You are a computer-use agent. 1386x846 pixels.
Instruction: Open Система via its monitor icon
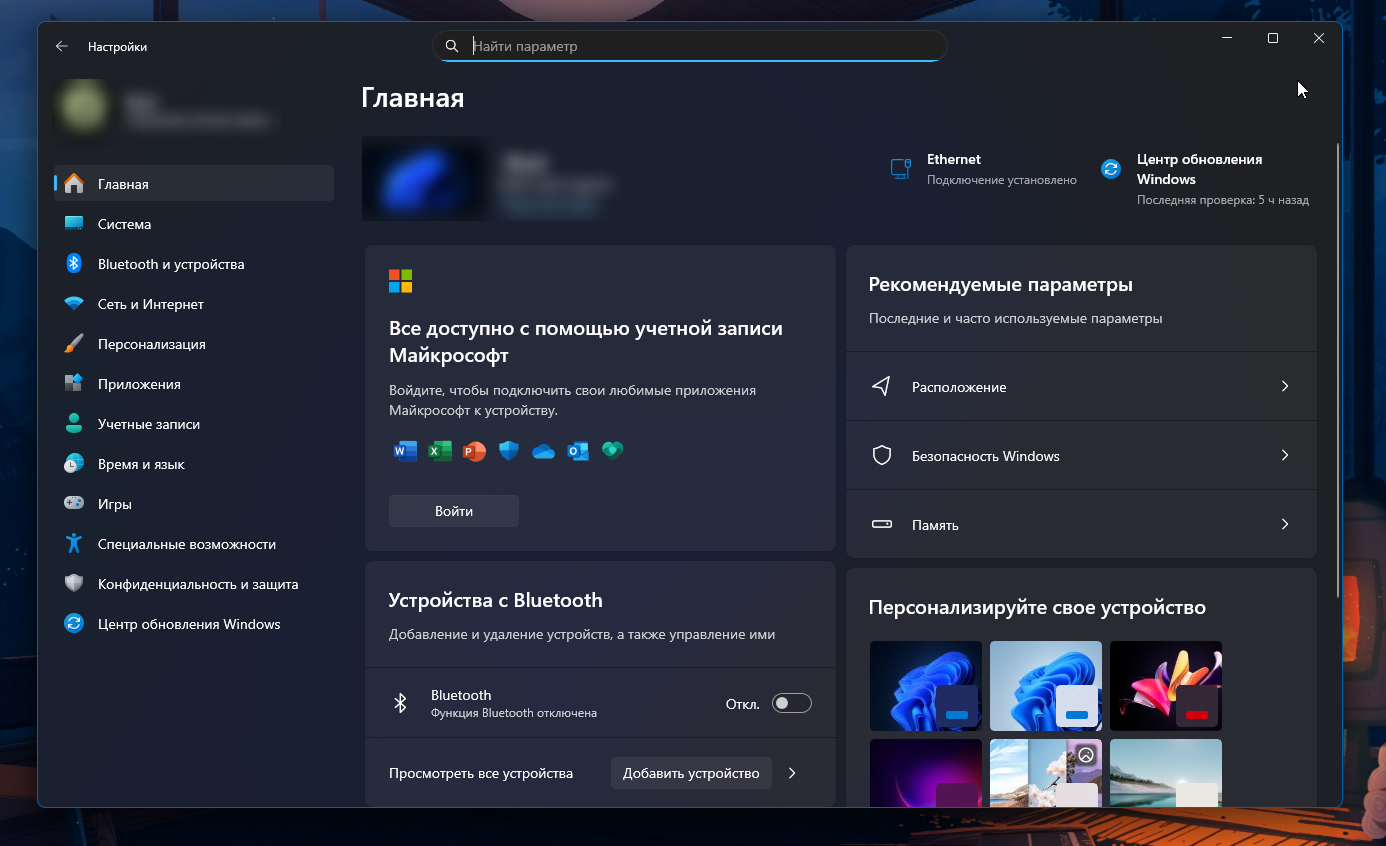(x=74, y=224)
